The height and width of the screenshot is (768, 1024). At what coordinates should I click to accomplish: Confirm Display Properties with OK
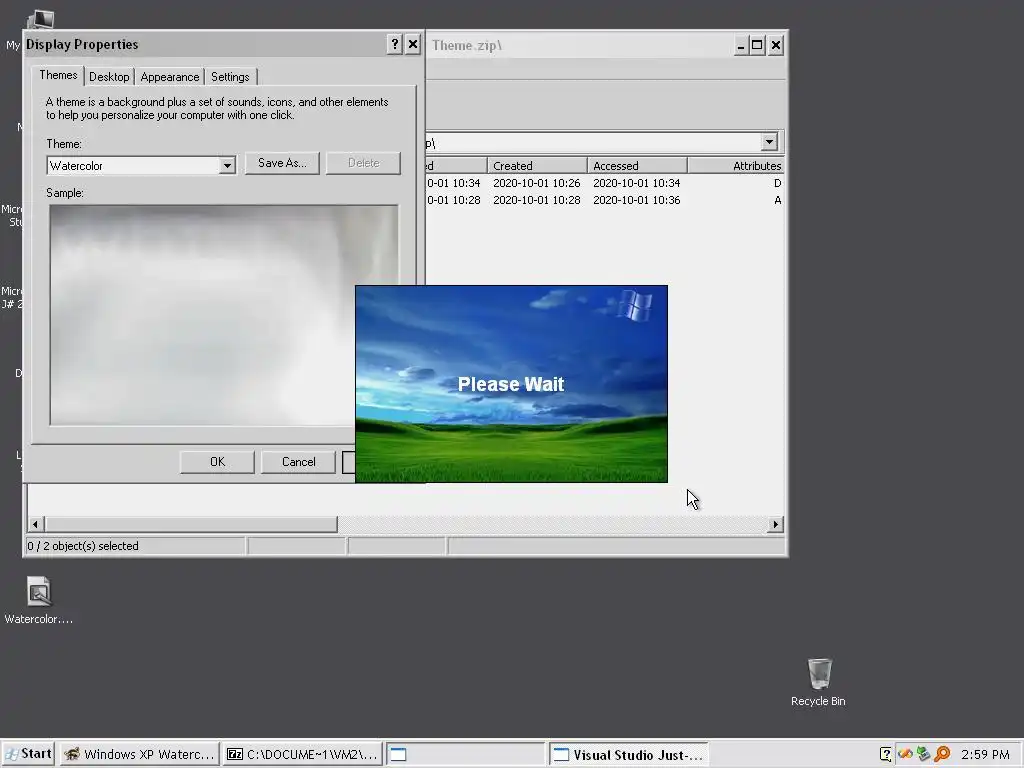click(217, 462)
